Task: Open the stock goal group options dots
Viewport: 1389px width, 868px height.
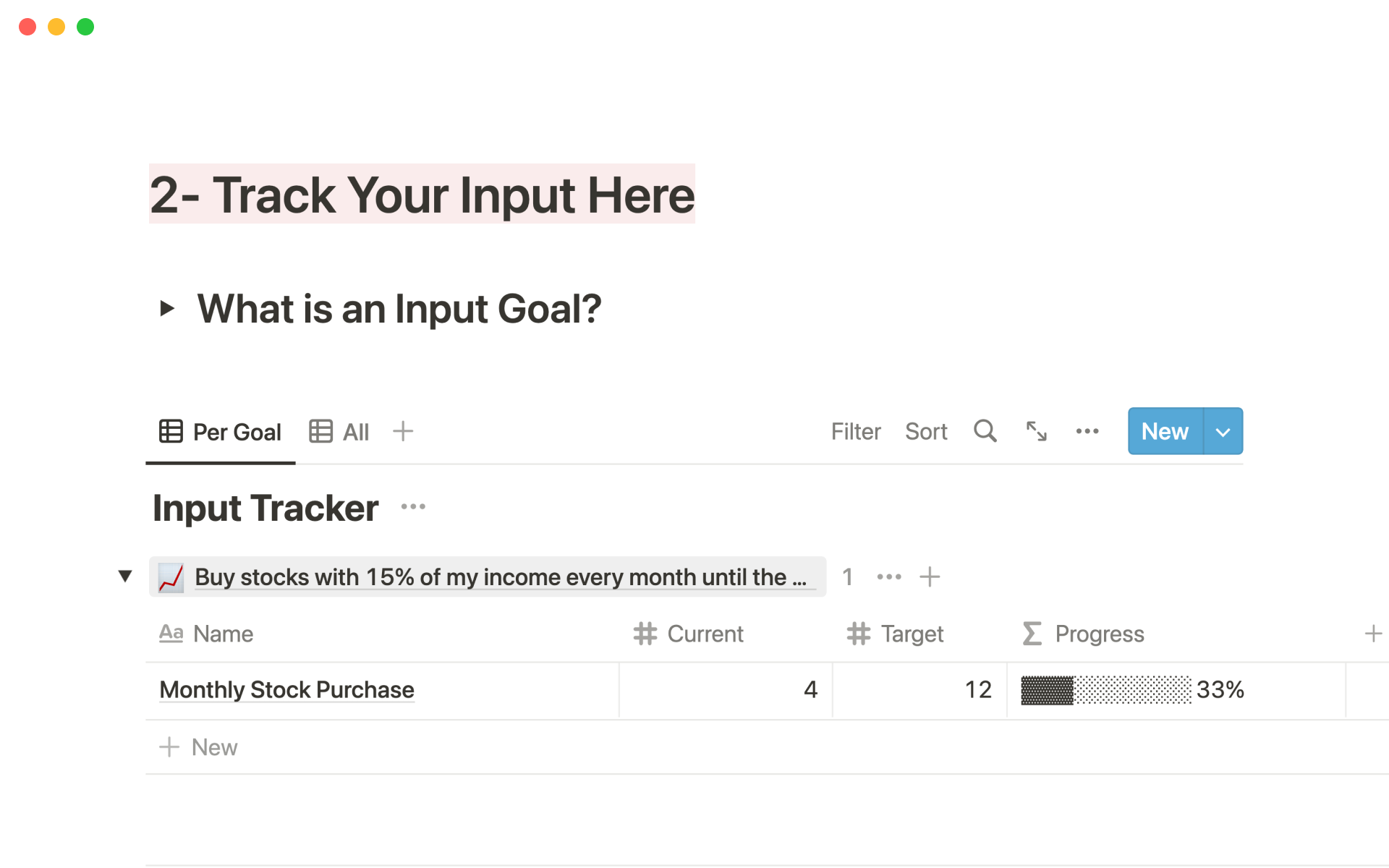Action: (888, 576)
